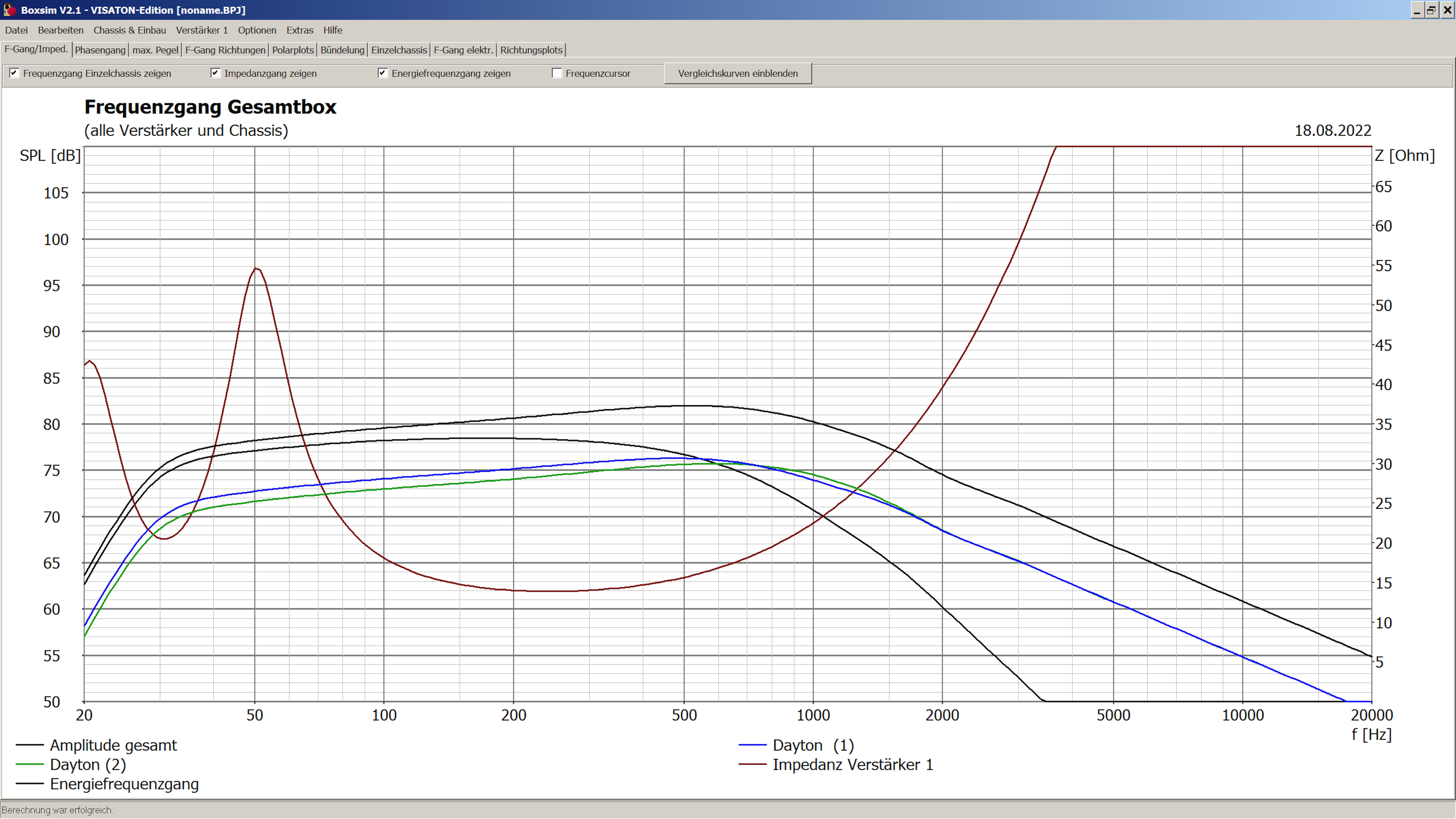Minimize the Boxsim window
This screenshot has height=819, width=1456.
[x=1417, y=10]
